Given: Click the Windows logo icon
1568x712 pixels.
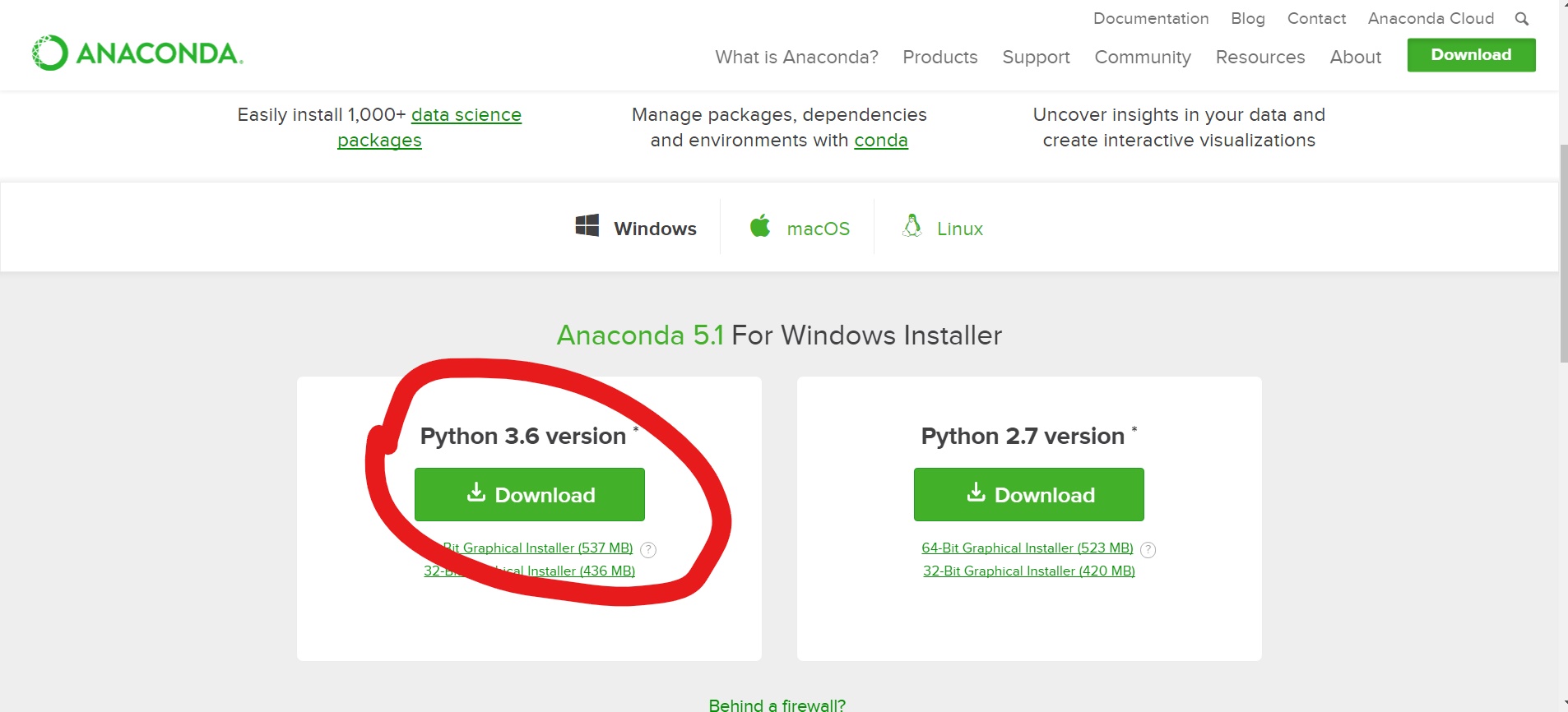Looking at the screenshot, I should coord(587,226).
